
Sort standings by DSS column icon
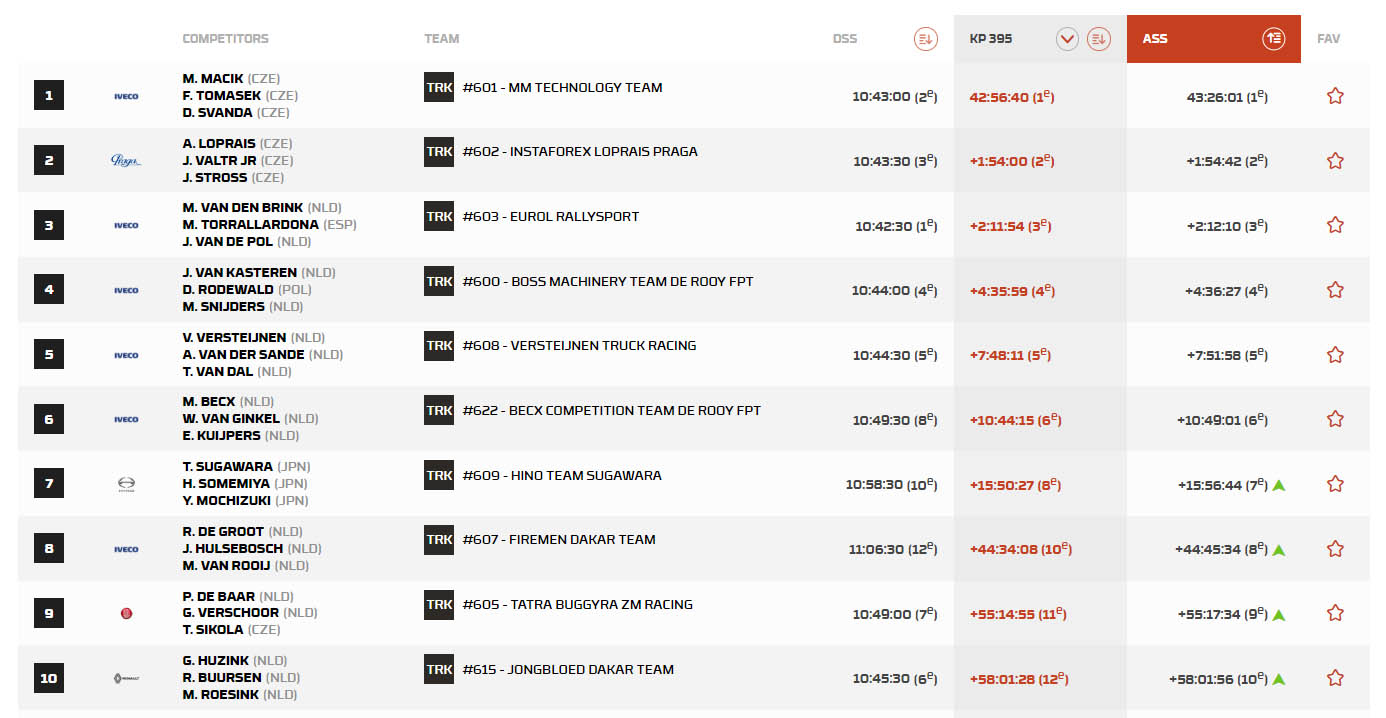point(925,39)
